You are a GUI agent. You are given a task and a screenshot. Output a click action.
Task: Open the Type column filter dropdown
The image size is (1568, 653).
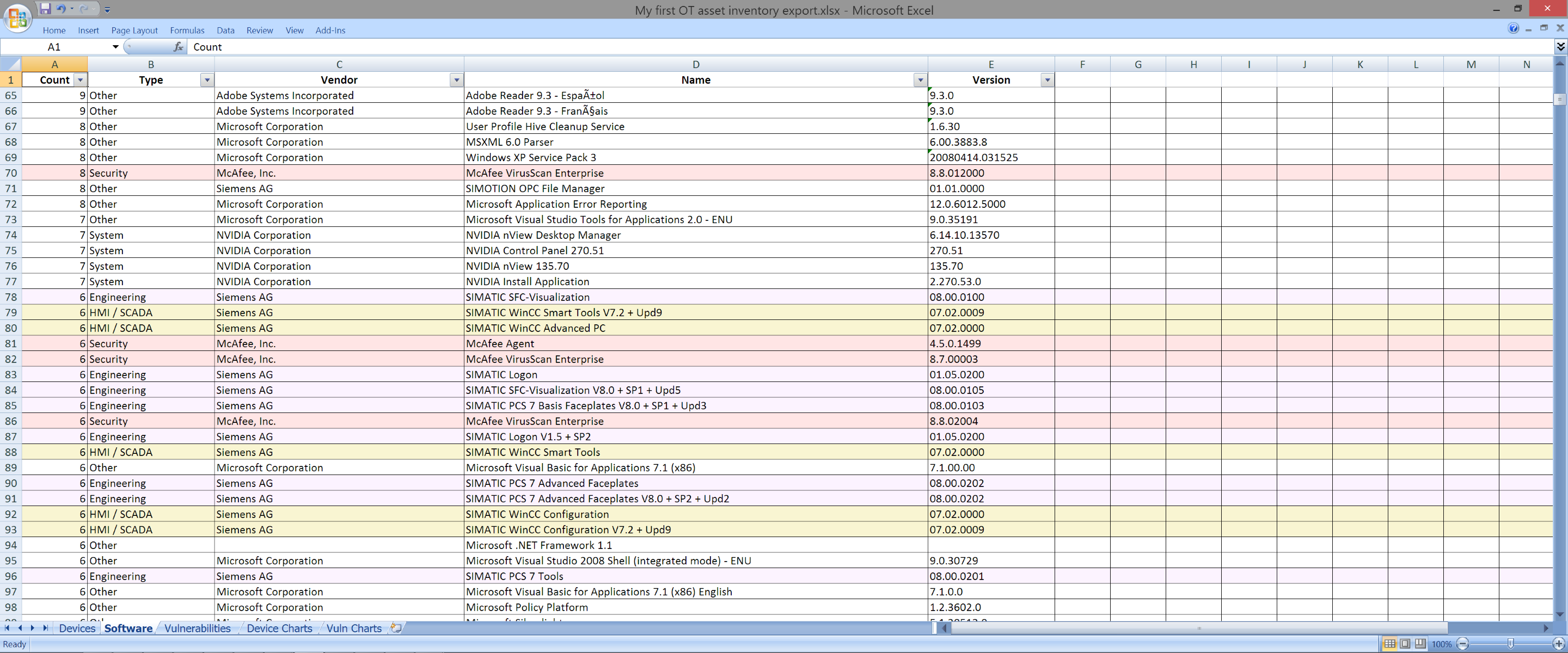pos(207,81)
